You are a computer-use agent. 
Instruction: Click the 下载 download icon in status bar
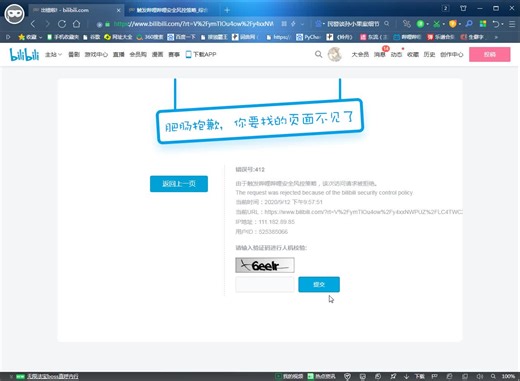click(x=414, y=376)
